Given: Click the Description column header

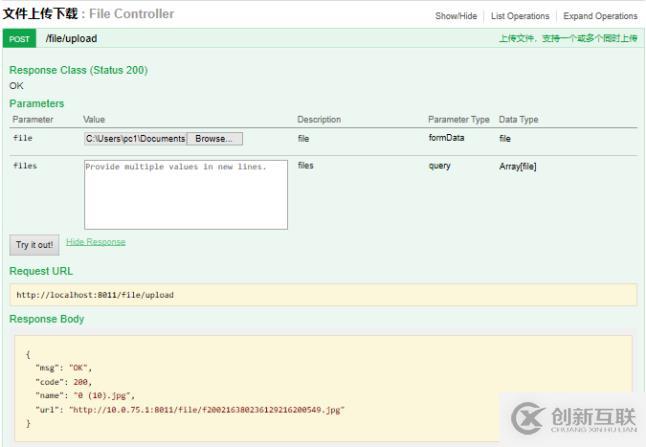Looking at the screenshot, I should 319,119.
